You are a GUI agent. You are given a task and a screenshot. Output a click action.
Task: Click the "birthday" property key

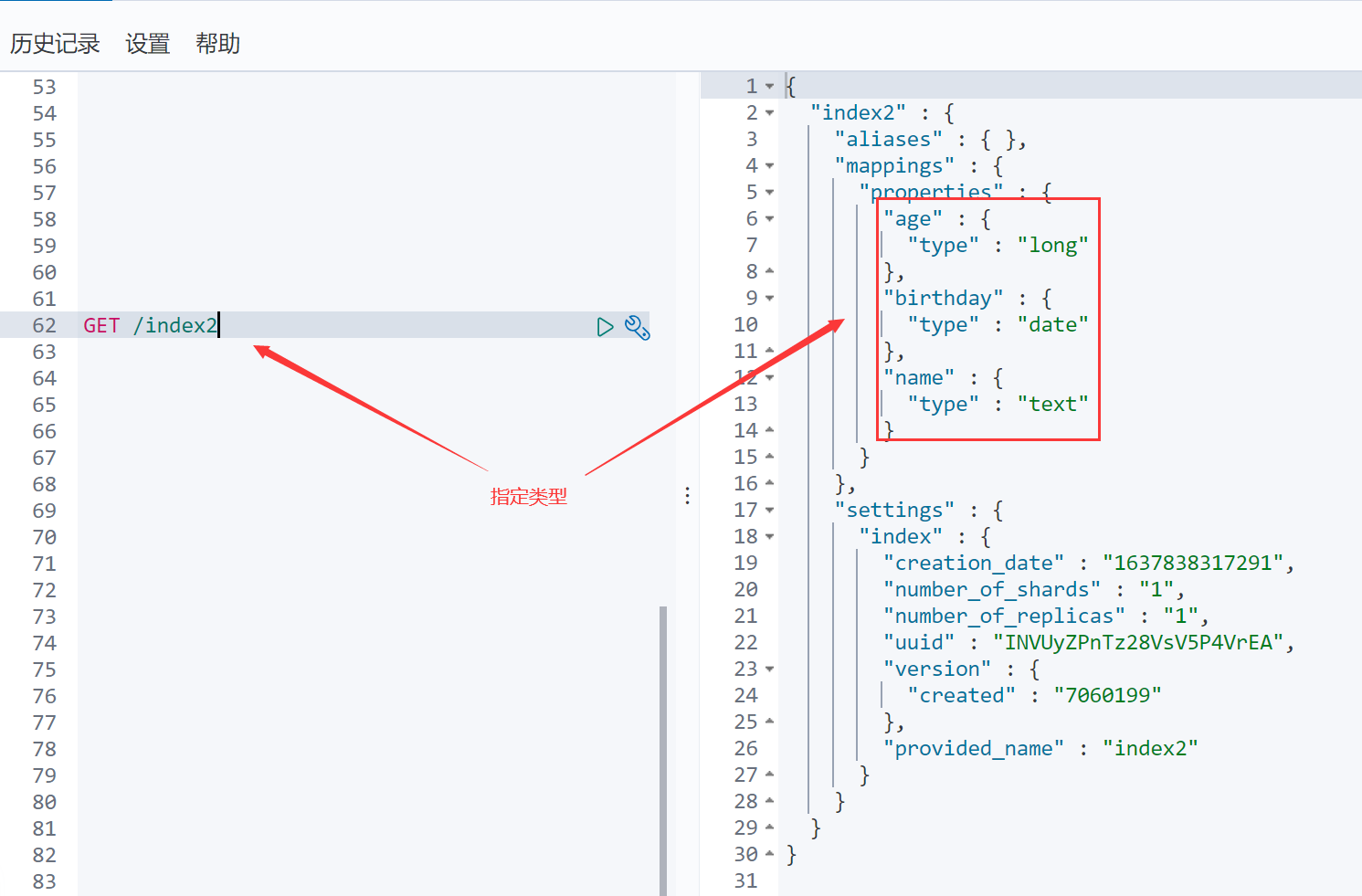point(944,299)
